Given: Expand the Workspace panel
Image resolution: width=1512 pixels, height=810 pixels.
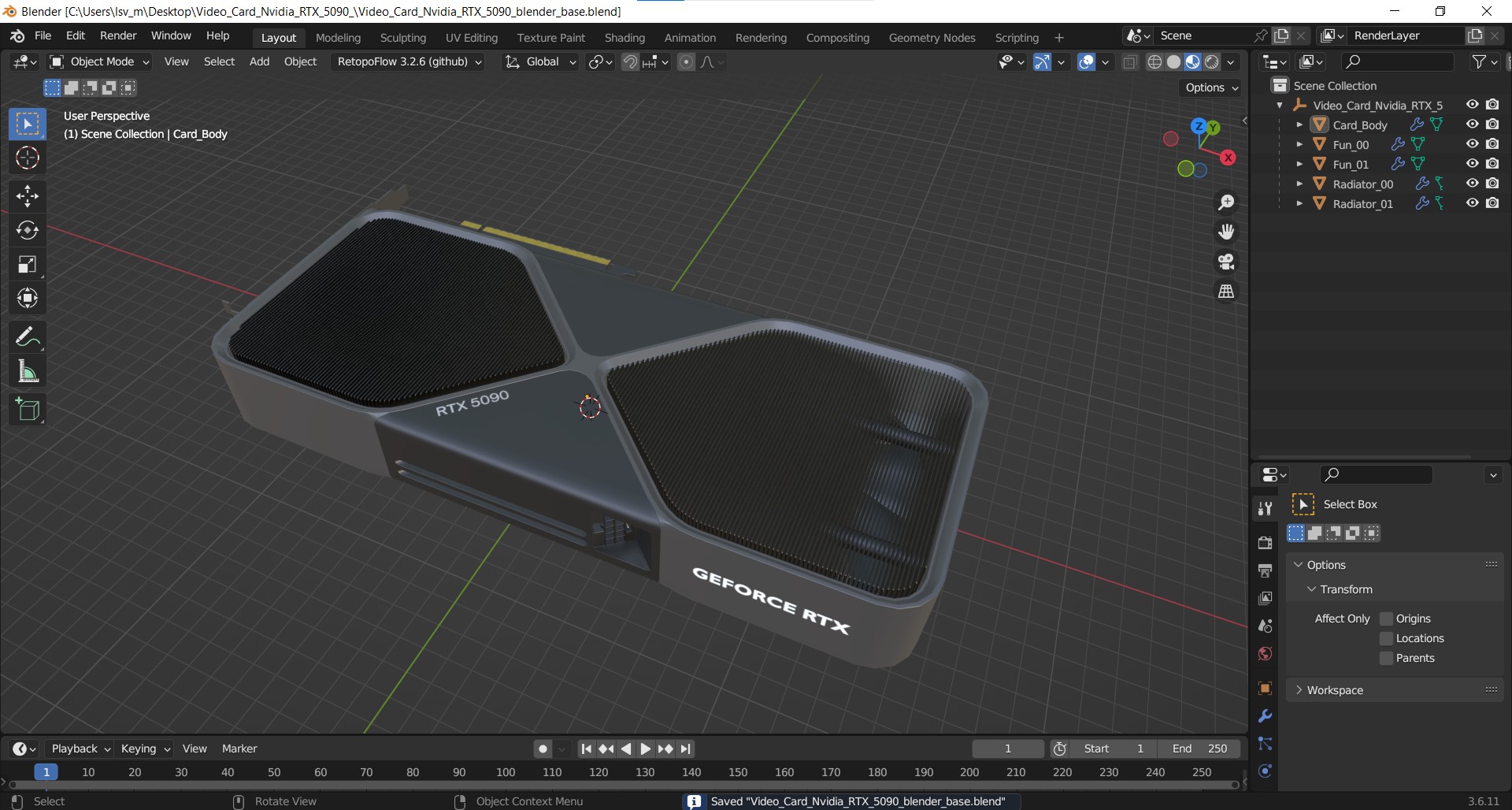Looking at the screenshot, I should coord(1334,690).
